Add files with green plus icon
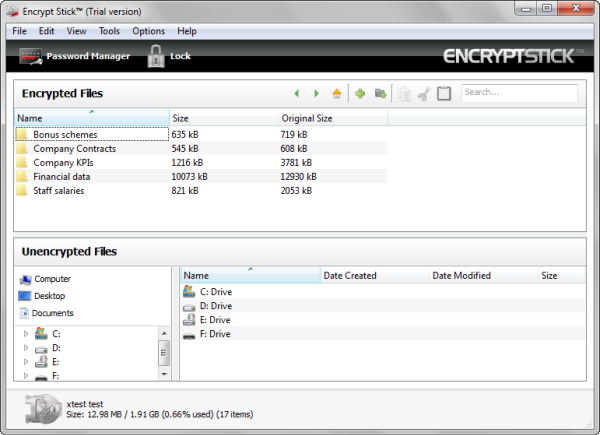The width and height of the screenshot is (600, 435). pyautogui.click(x=360, y=93)
